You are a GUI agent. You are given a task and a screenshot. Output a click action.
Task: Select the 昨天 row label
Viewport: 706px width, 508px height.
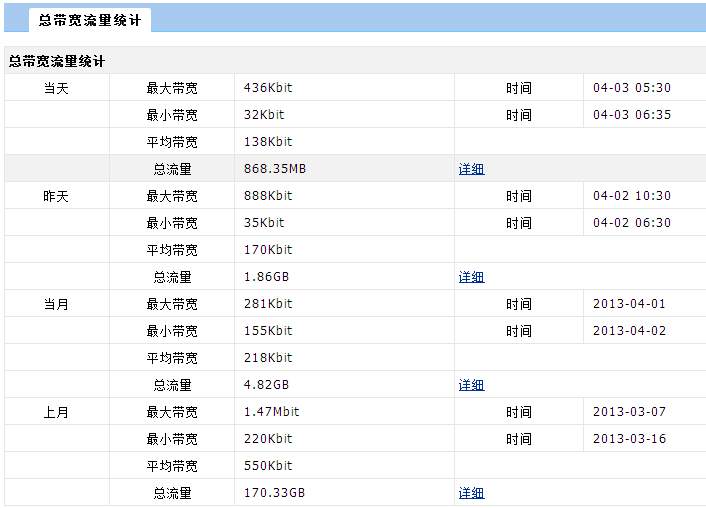click(x=56, y=196)
